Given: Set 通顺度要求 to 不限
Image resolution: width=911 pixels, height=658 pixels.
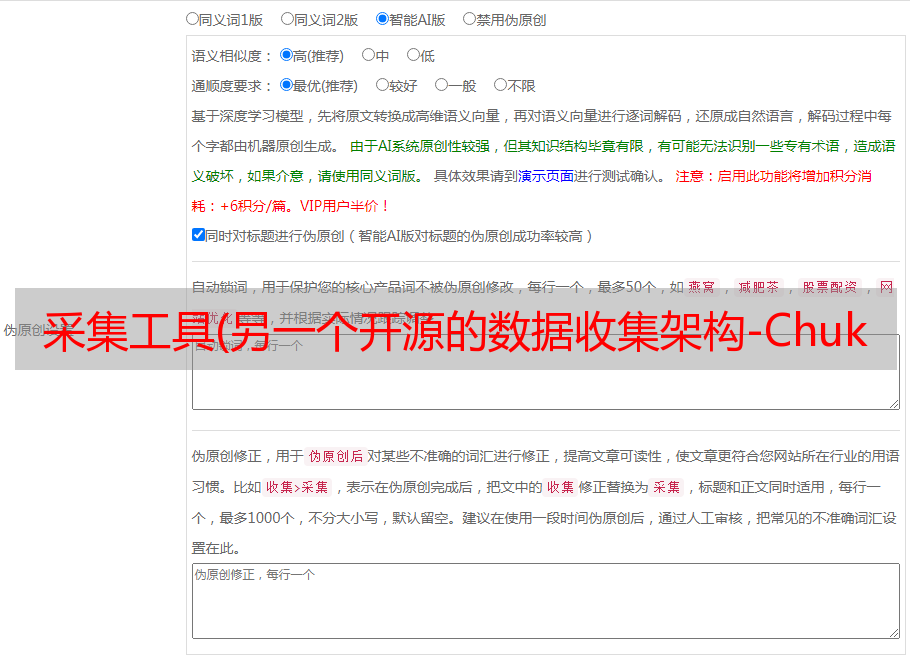Looking at the screenshot, I should click(500, 85).
